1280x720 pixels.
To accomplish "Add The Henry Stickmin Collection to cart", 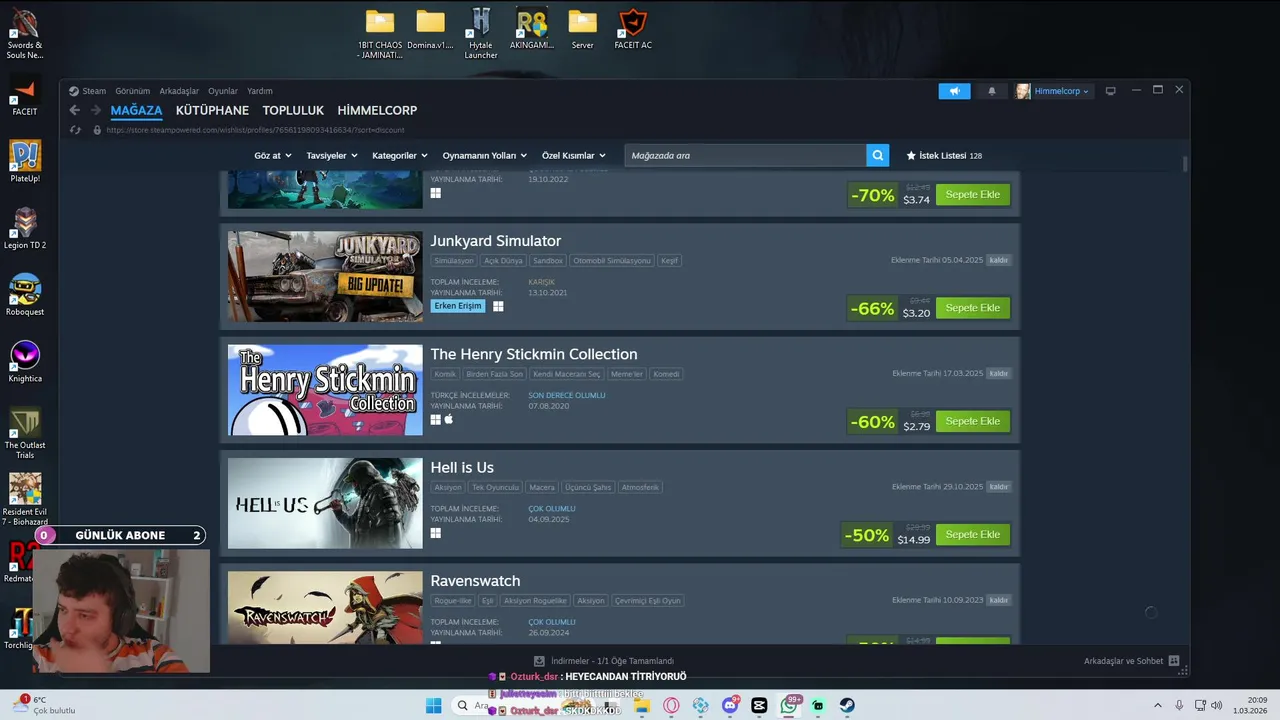I will click(x=973, y=421).
